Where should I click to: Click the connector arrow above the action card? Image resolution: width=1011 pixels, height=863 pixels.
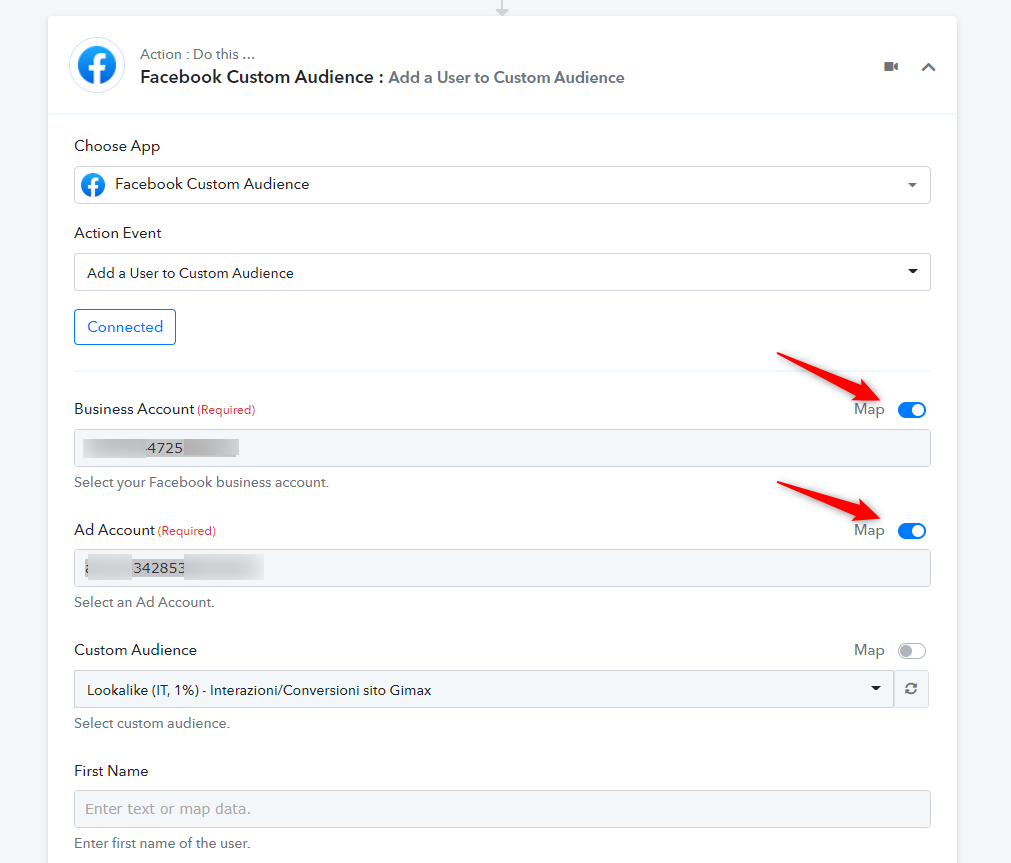coord(502,8)
